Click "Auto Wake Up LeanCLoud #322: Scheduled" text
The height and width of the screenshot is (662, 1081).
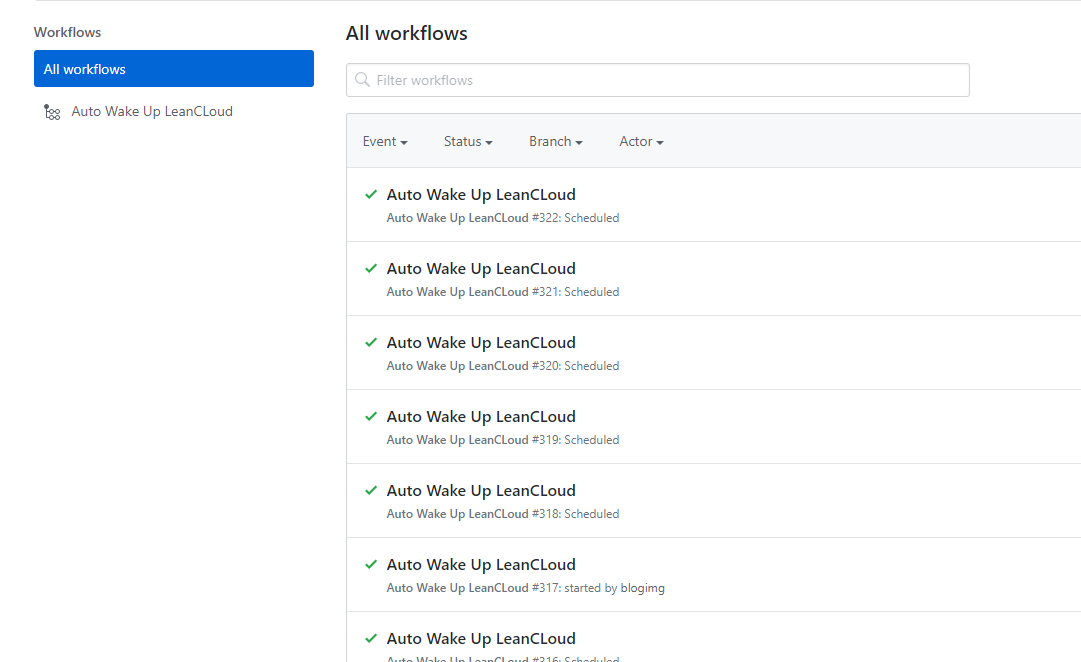click(x=503, y=218)
